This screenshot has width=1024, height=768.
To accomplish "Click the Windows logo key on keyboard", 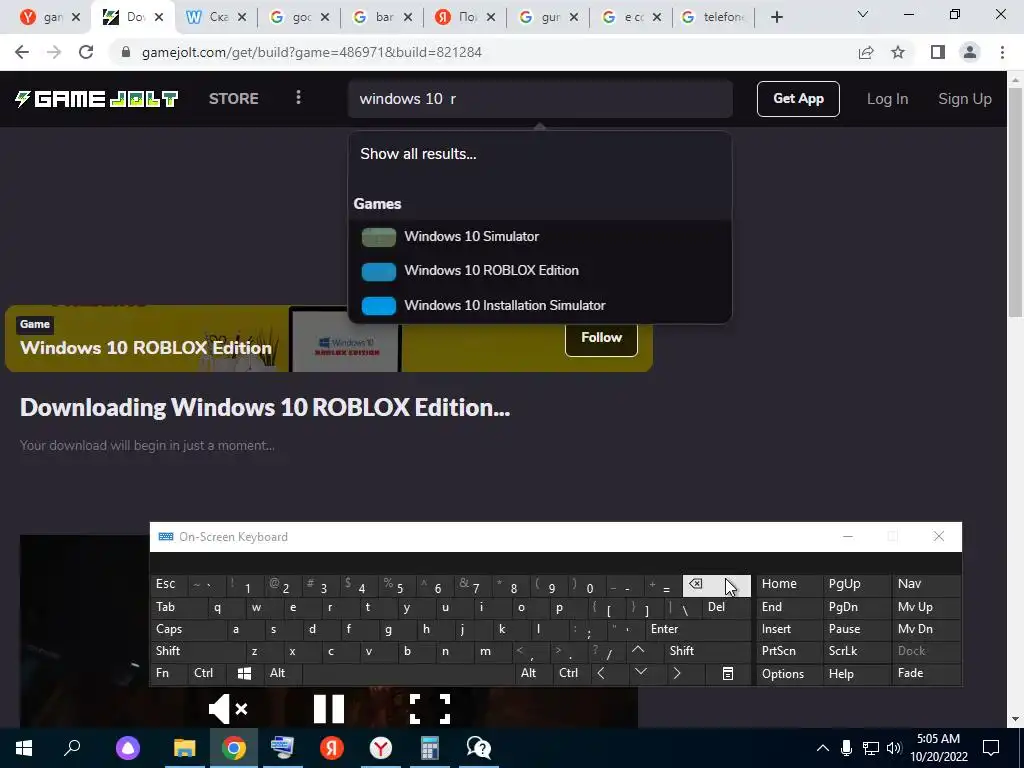I will coord(244,673).
